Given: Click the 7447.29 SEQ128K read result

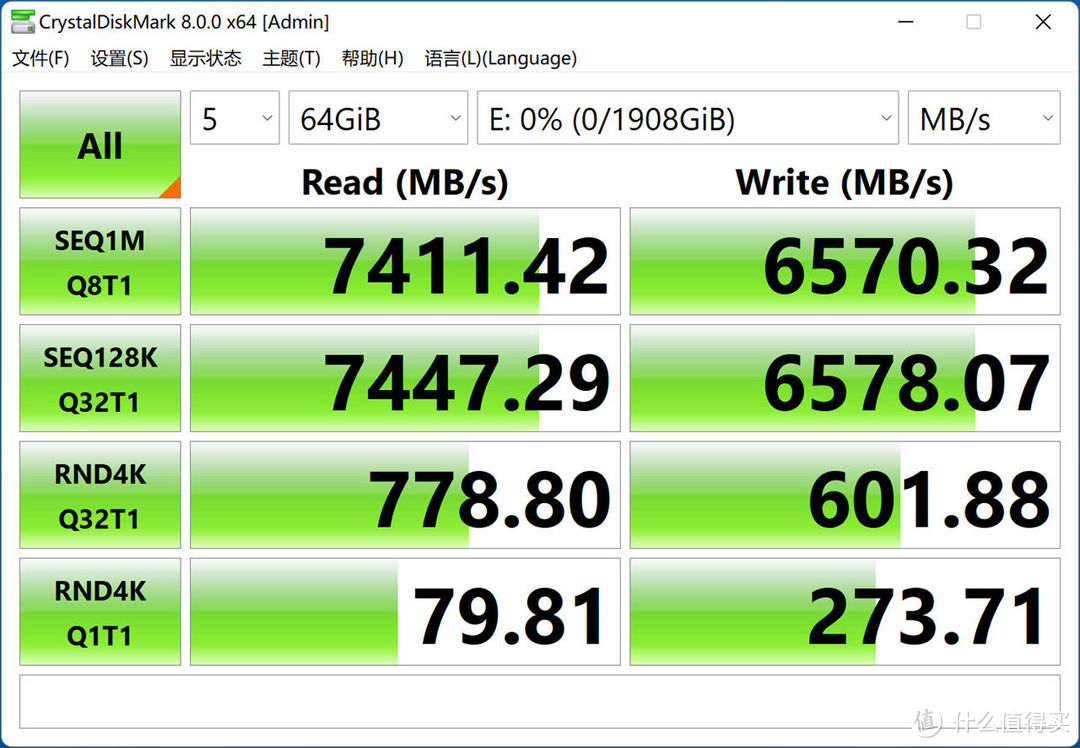Looking at the screenshot, I should [405, 378].
